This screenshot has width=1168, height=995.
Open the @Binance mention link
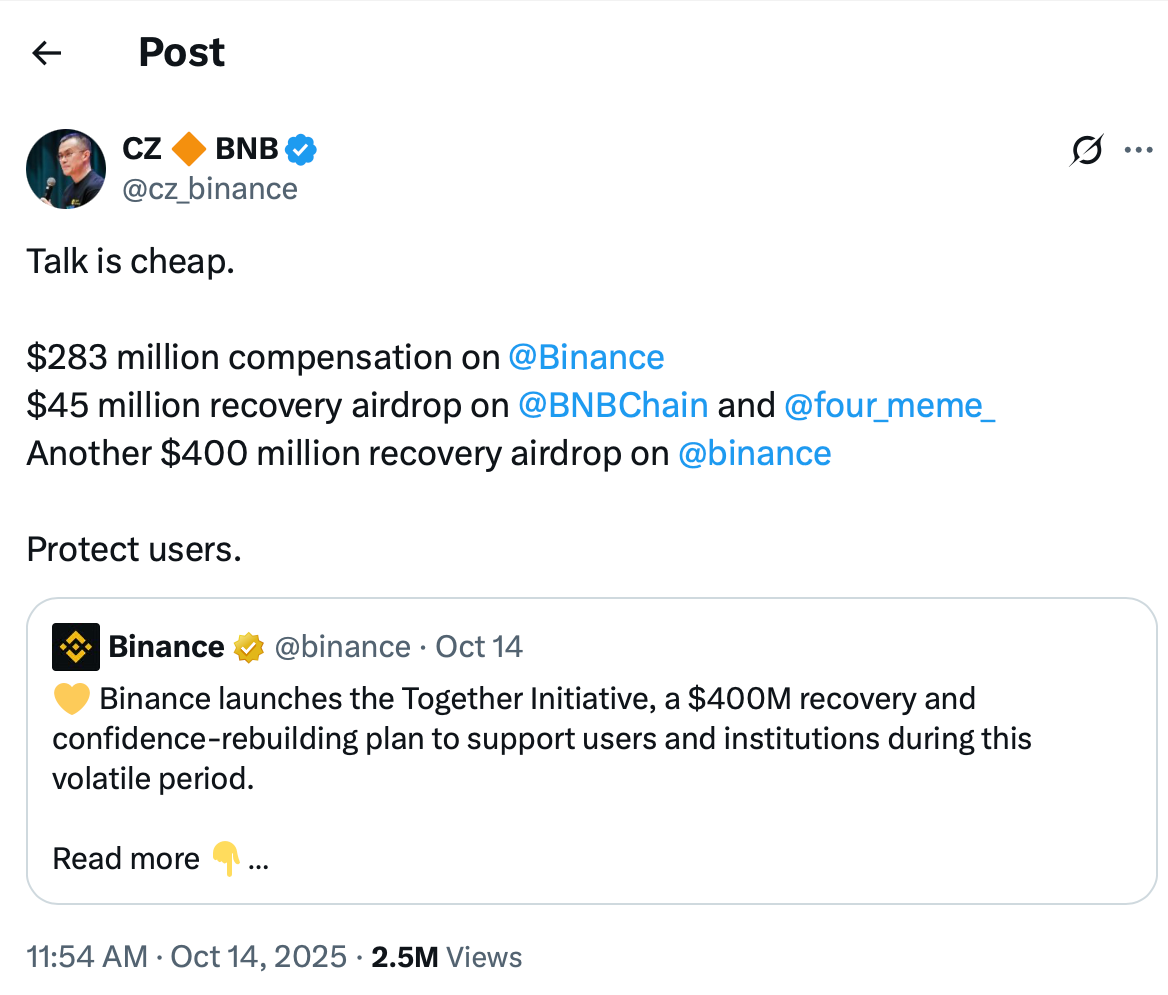pyautogui.click(x=586, y=357)
